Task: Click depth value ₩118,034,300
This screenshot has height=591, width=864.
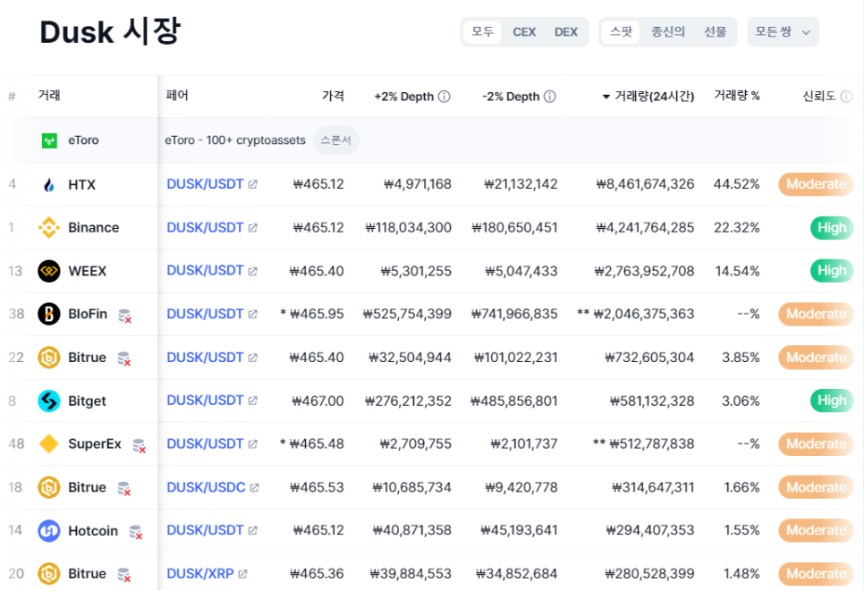Action: click(x=408, y=227)
